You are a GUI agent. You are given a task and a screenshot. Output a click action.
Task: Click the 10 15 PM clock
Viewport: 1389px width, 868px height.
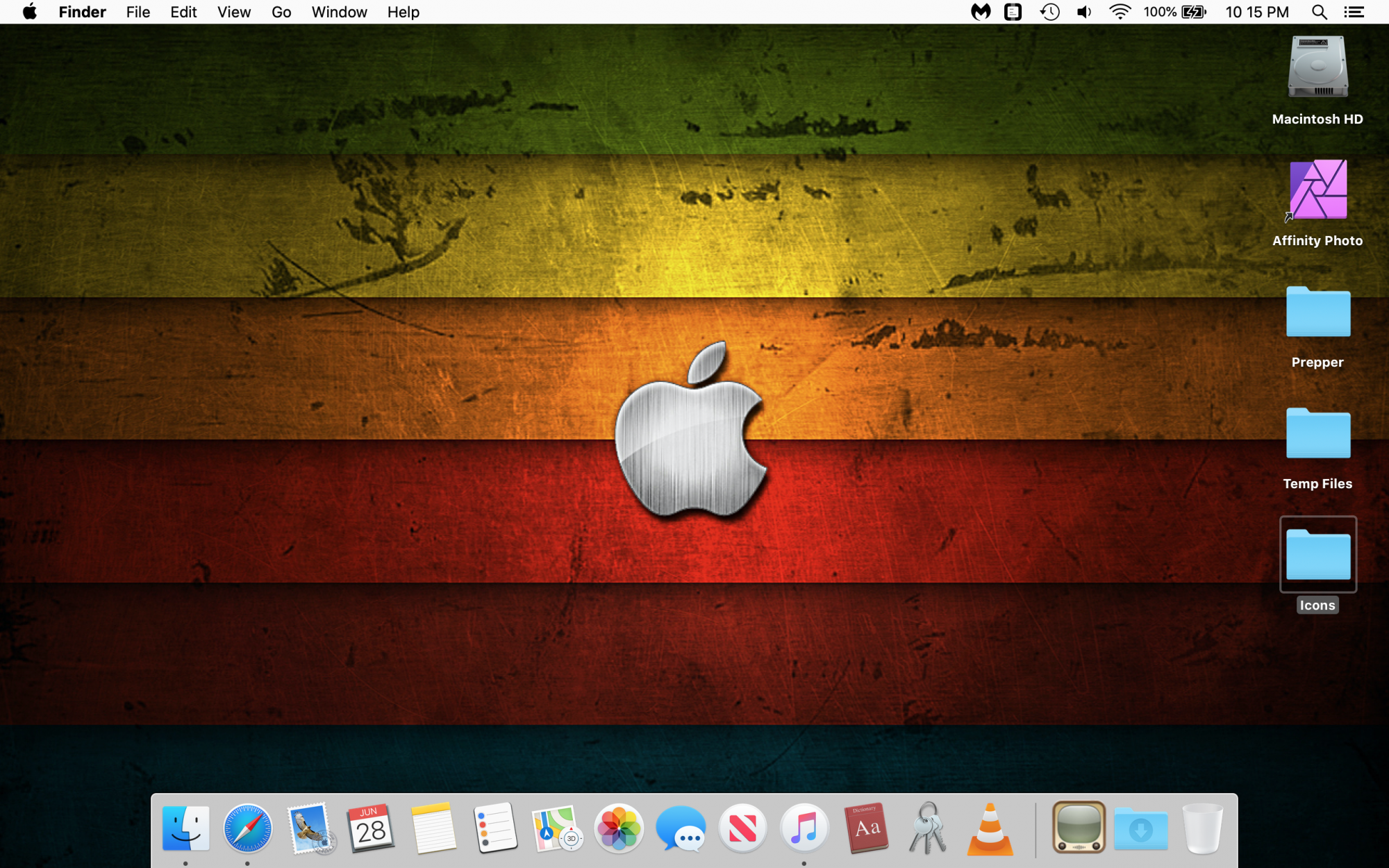pos(1257,12)
